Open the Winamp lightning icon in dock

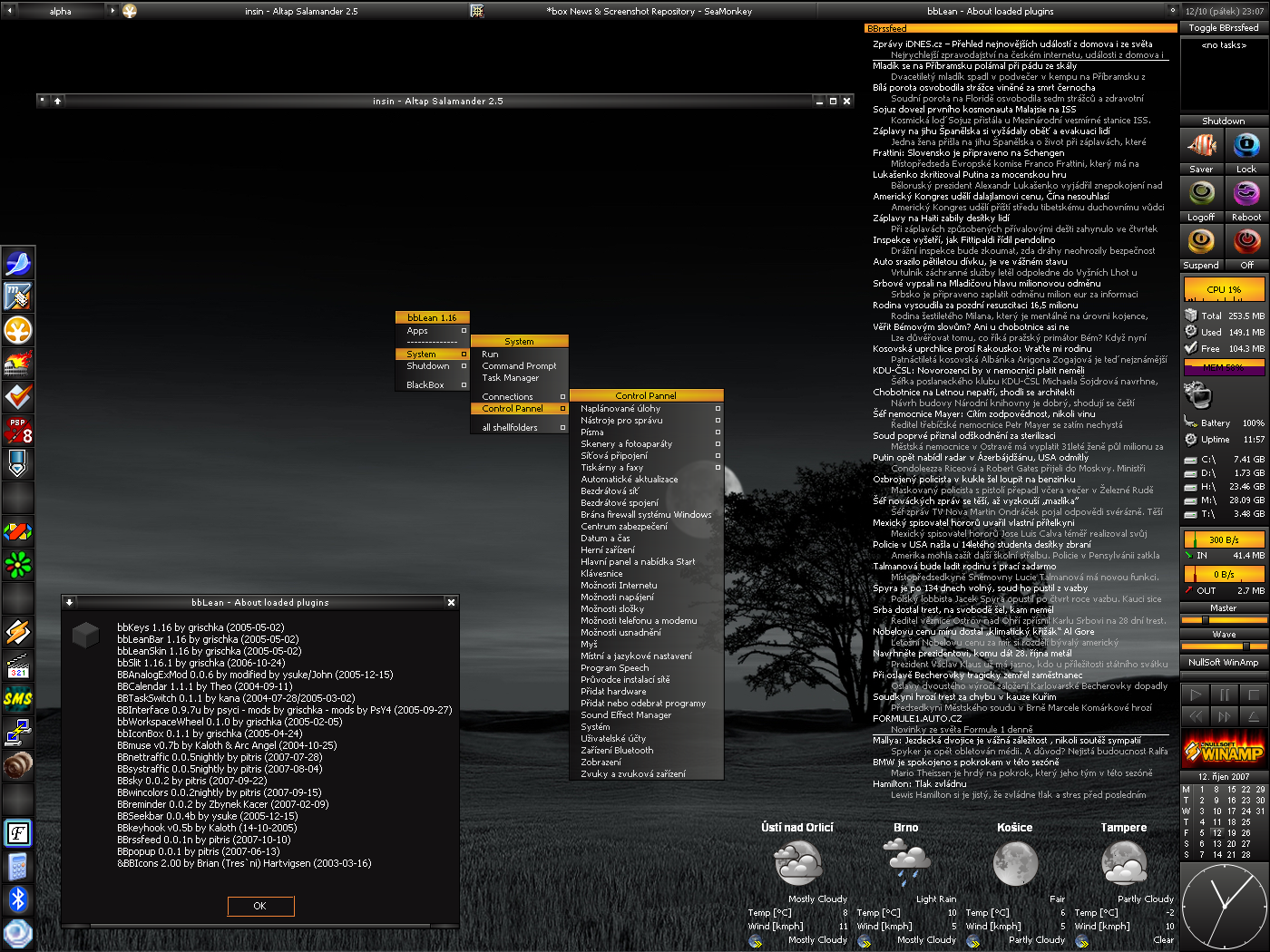[x=18, y=632]
